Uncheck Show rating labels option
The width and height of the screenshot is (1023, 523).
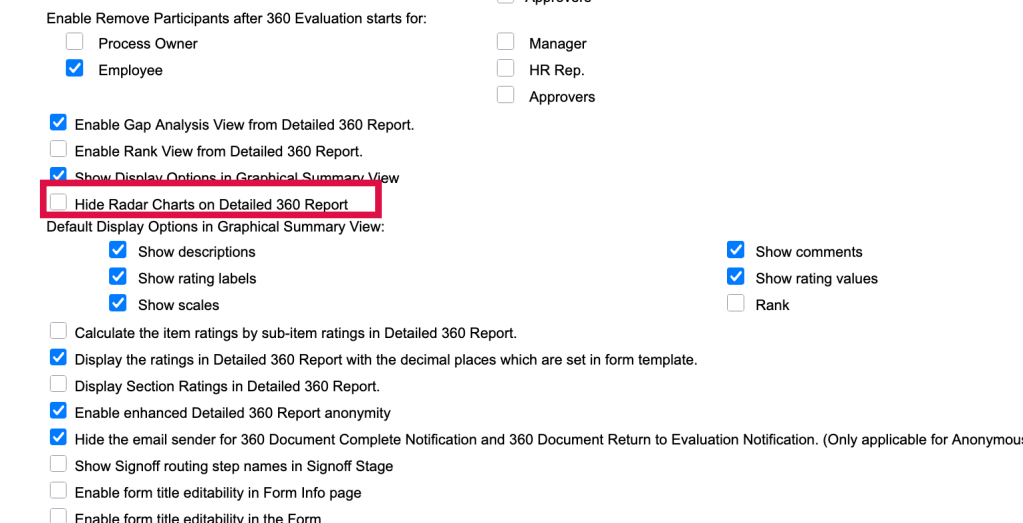(x=118, y=277)
